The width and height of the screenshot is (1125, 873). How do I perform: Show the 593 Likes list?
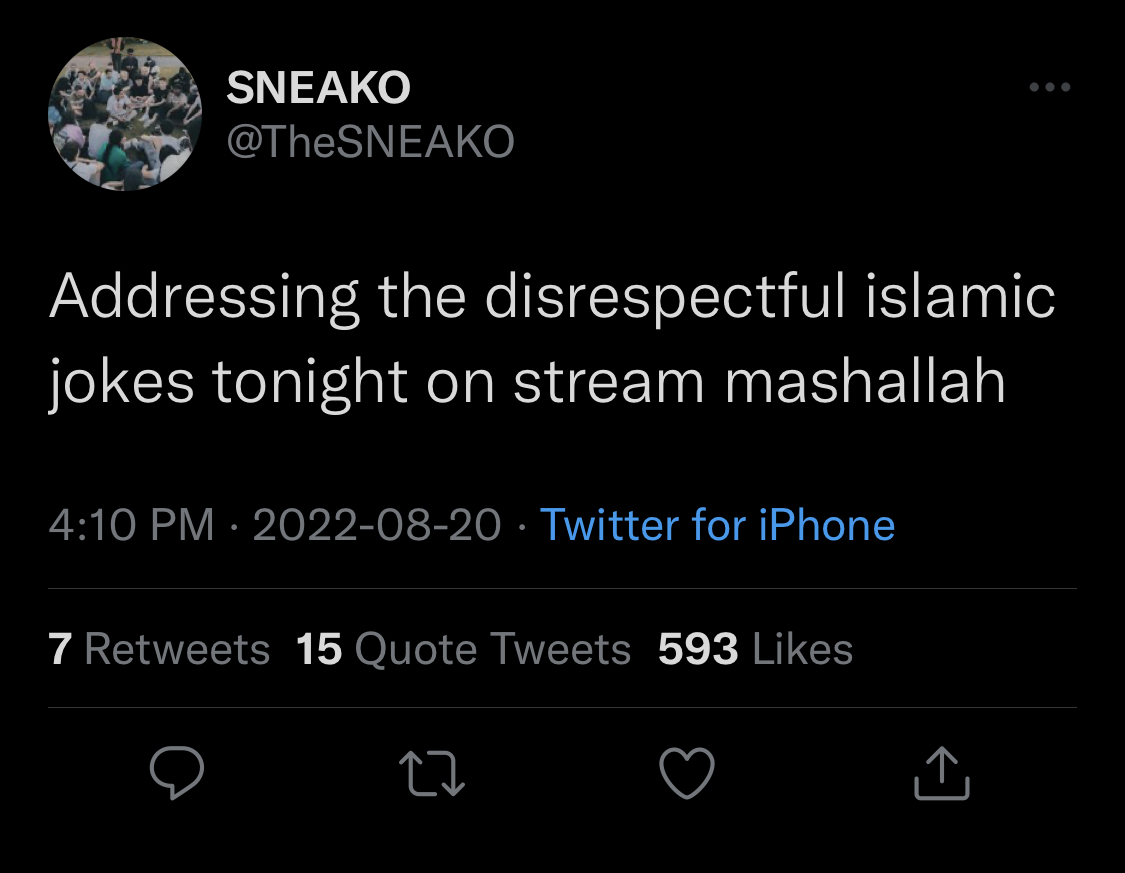point(755,649)
